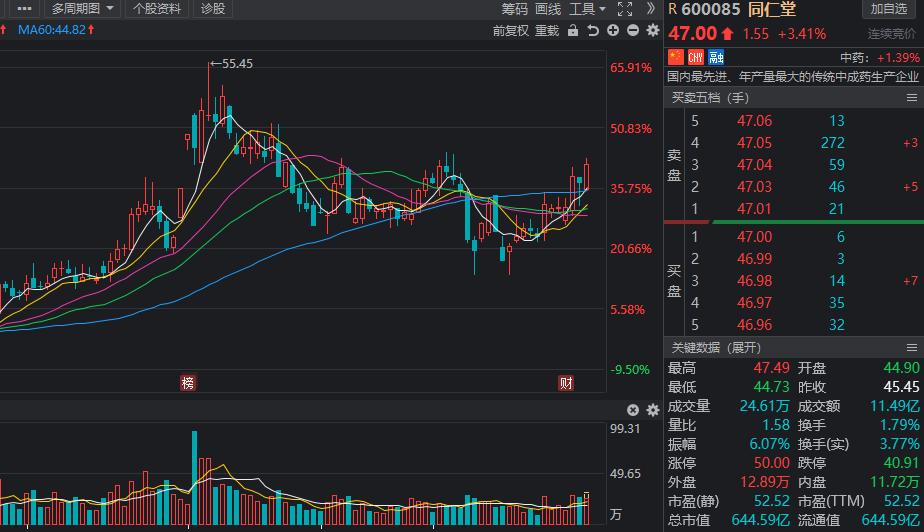This screenshot has height=532, width=924.
Task: Select sell level 4 price 47.05
Action: (754, 143)
